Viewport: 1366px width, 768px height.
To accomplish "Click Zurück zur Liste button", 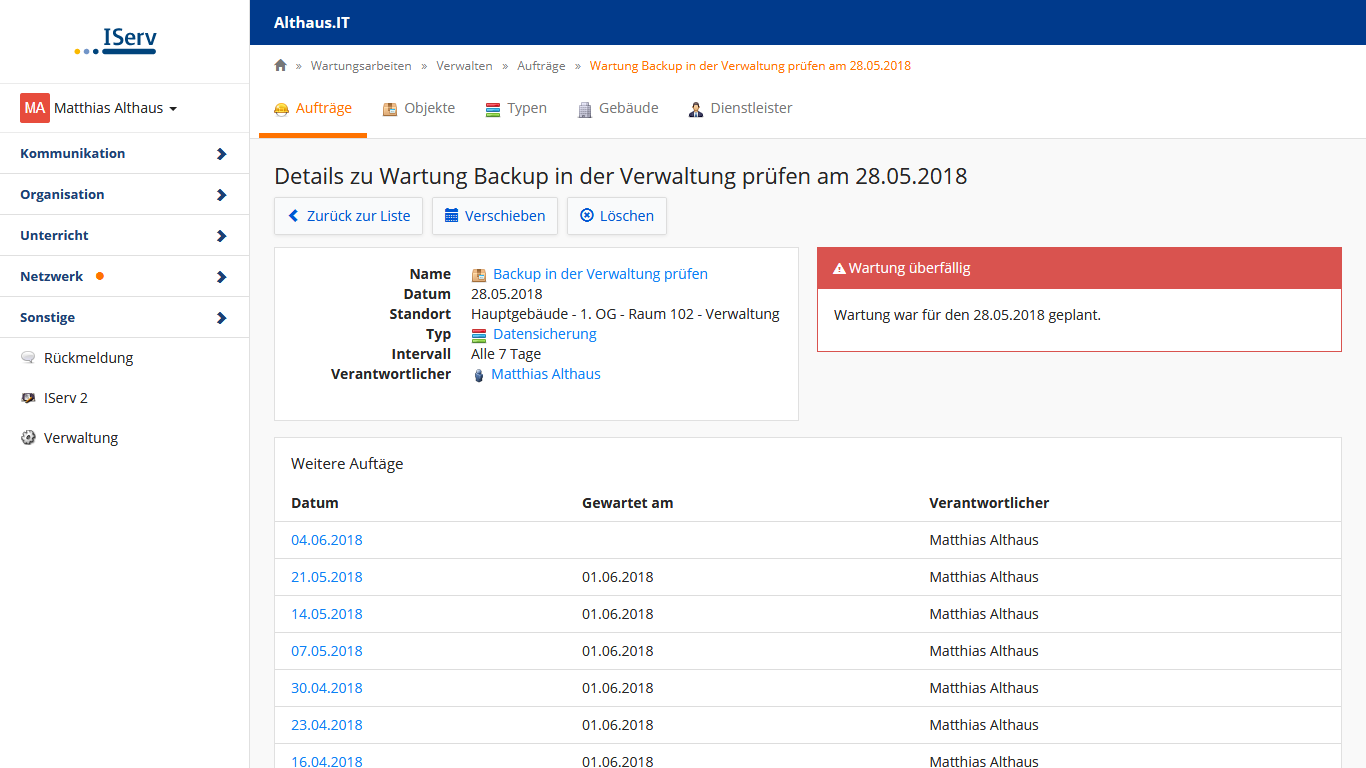I will pos(349,216).
